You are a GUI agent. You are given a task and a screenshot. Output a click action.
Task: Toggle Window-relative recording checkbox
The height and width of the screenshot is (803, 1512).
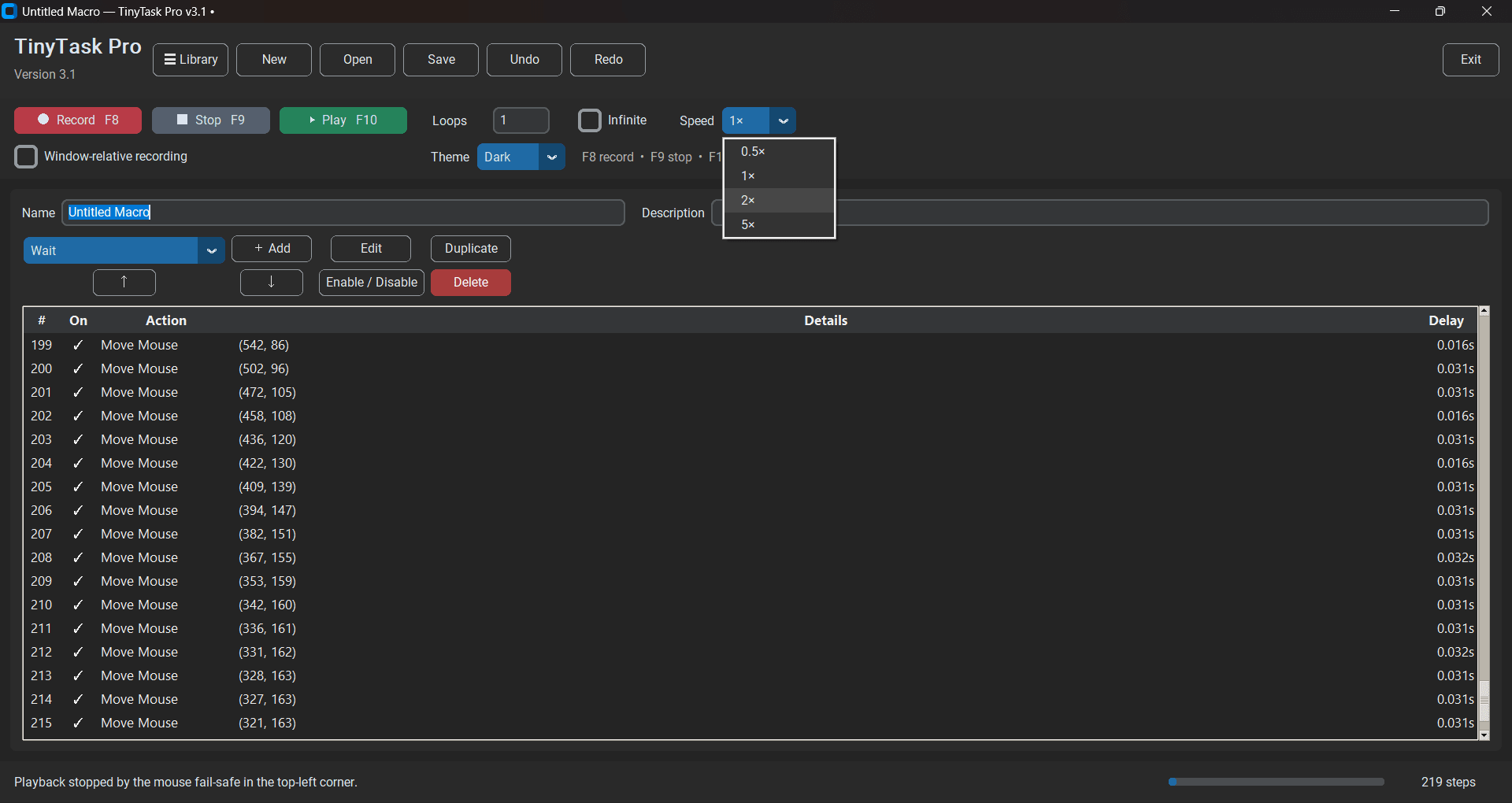coord(26,157)
